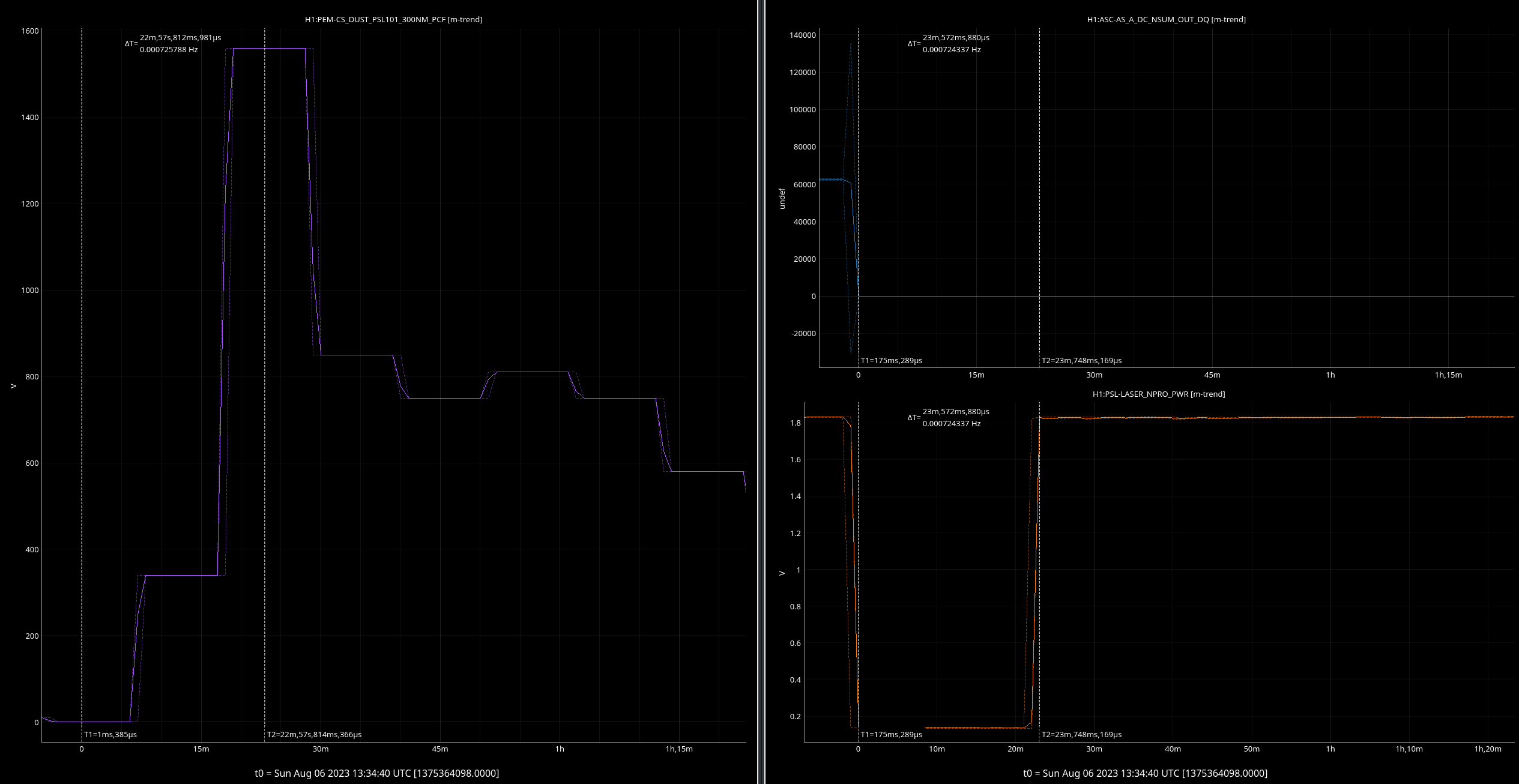The height and width of the screenshot is (784, 1519).
Task: Select the T2=22m,57s,814ms,366µs cursor label
Action: pos(314,734)
